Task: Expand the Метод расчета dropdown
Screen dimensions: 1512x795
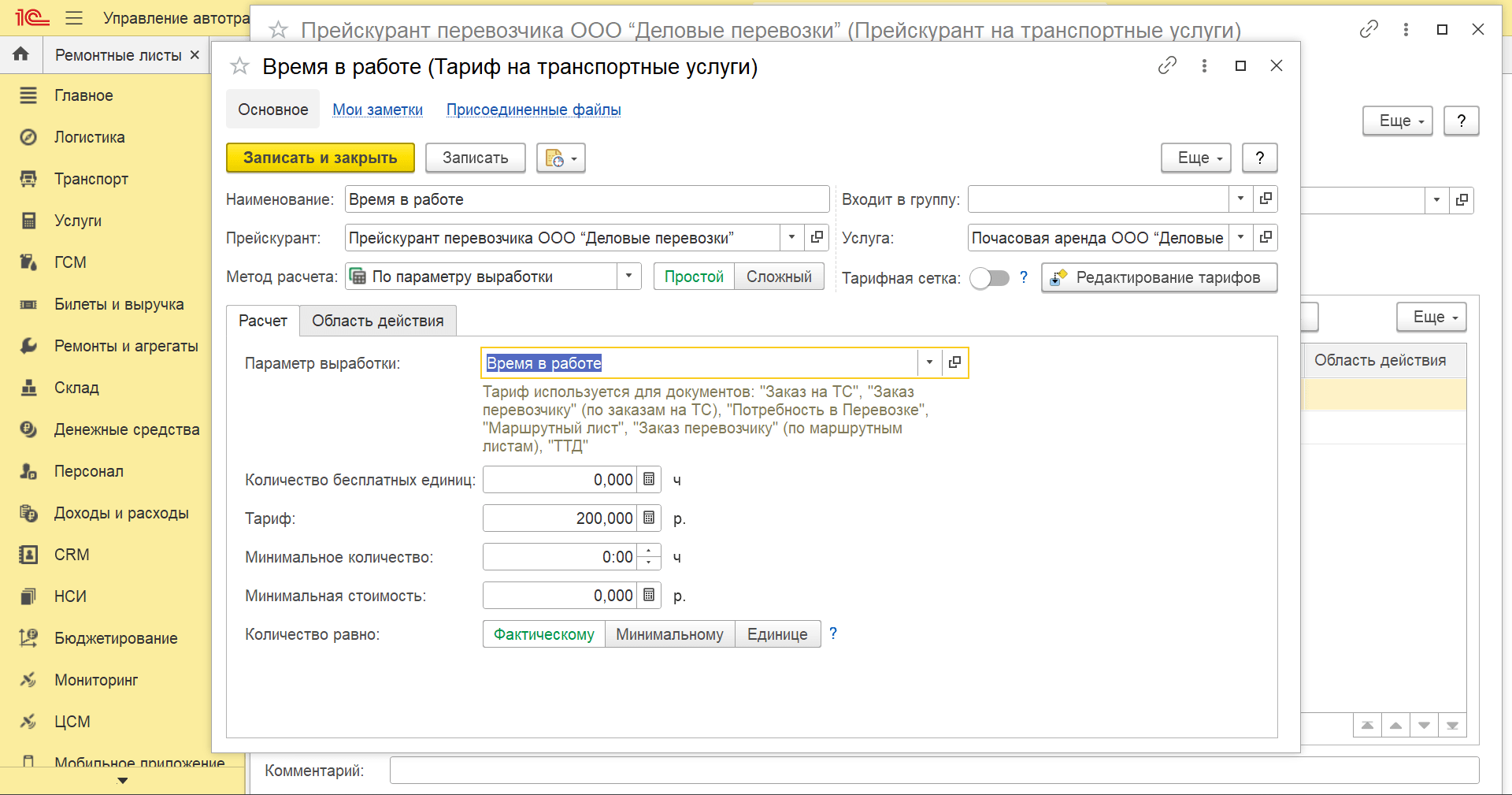Action: click(628, 277)
